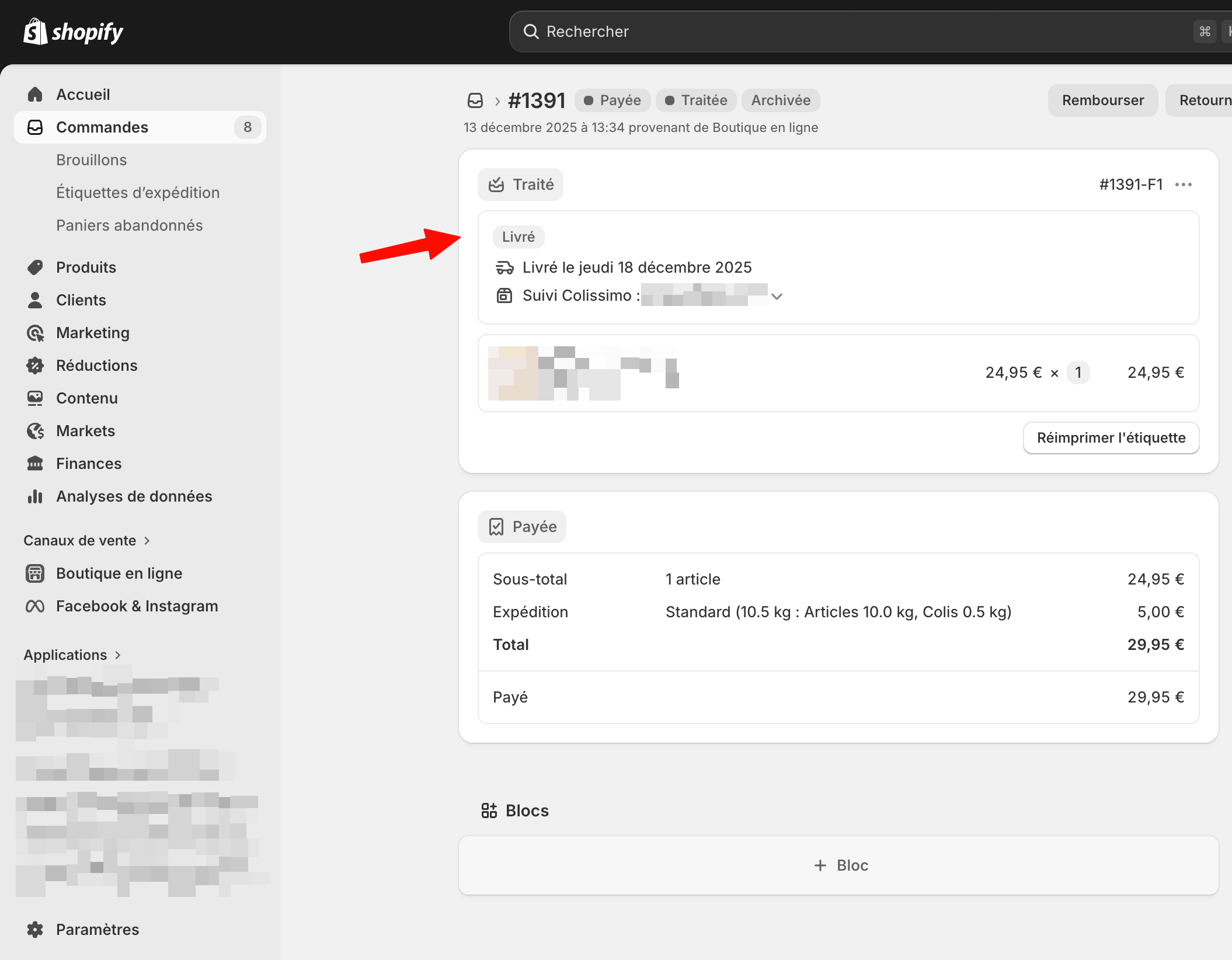Image resolution: width=1232 pixels, height=960 pixels.
Task: Click the Réductions discount badge icon
Action: point(35,366)
